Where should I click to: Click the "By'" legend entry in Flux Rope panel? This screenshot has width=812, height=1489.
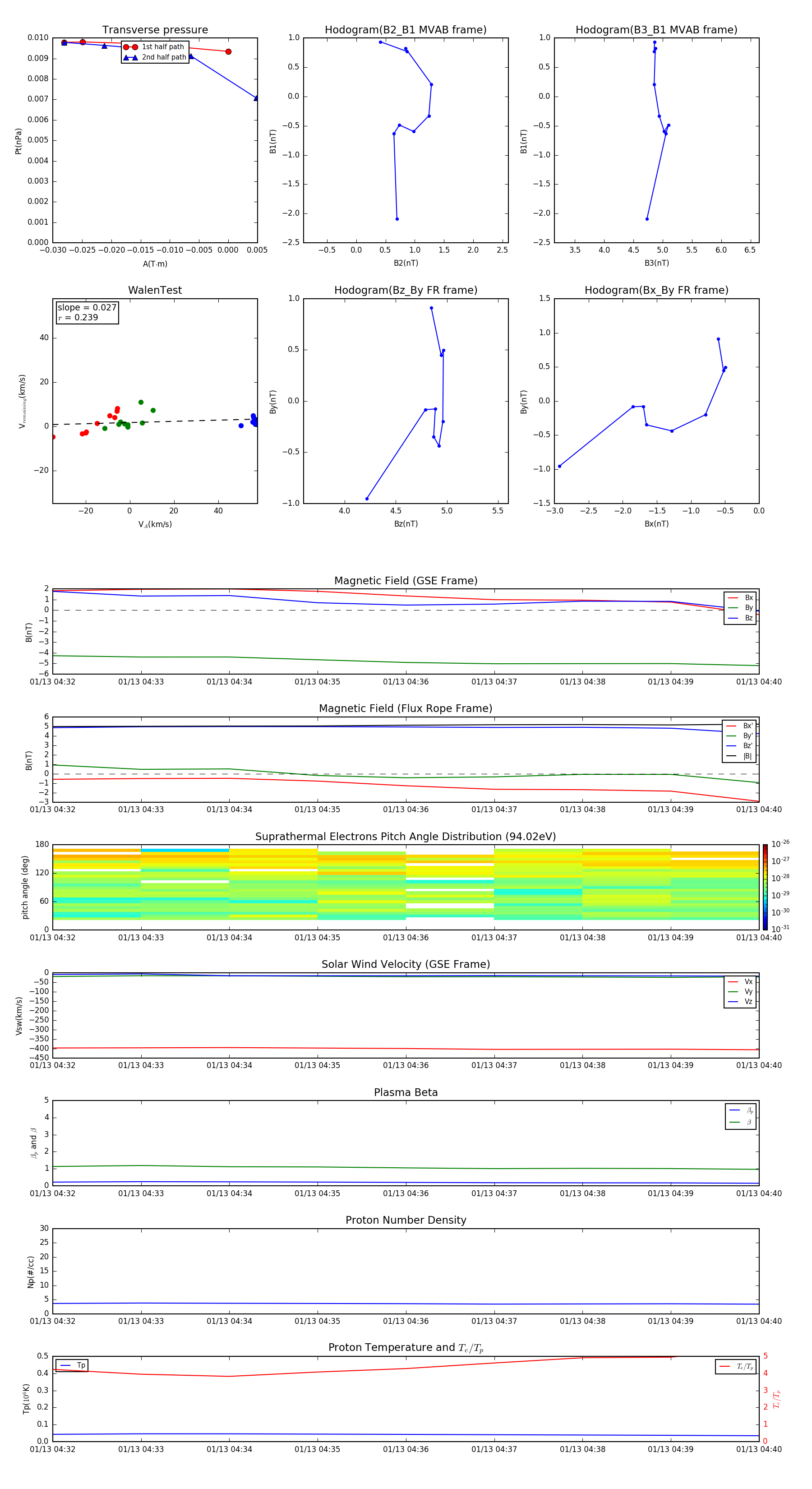click(740, 736)
